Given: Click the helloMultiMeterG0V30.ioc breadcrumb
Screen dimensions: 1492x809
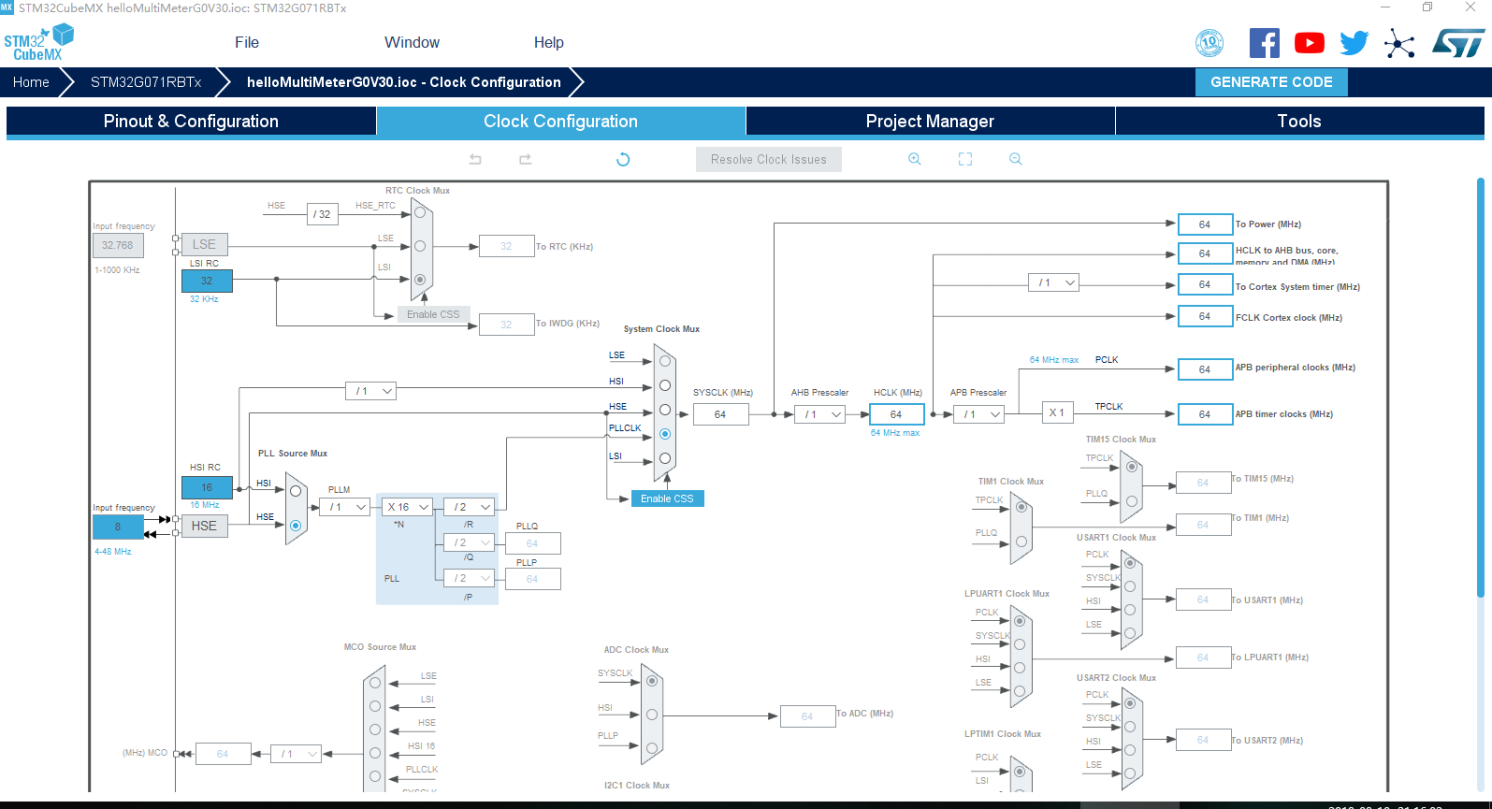Looking at the screenshot, I should point(404,82).
